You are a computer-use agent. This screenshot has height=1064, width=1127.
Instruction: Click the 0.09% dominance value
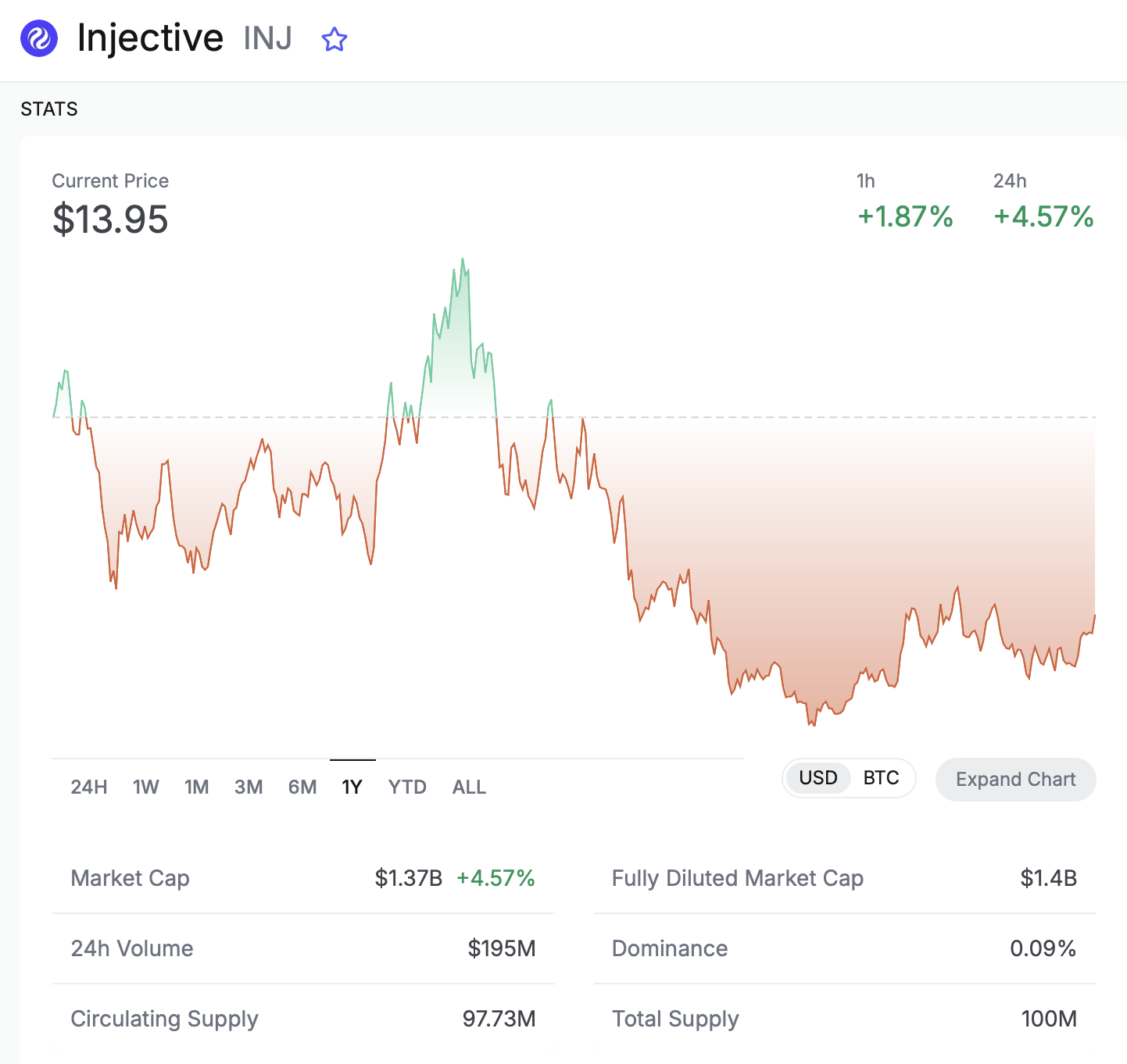click(x=1043, y=948)
